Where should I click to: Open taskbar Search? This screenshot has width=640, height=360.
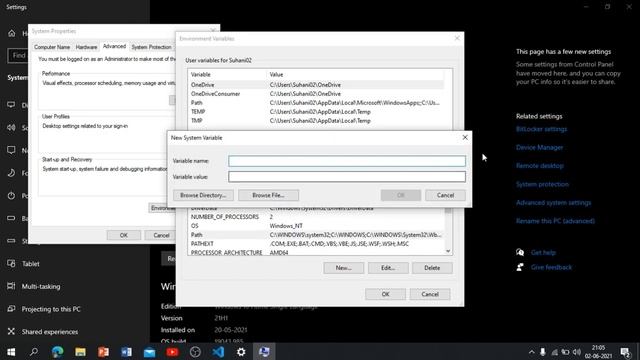pos(34,352)
